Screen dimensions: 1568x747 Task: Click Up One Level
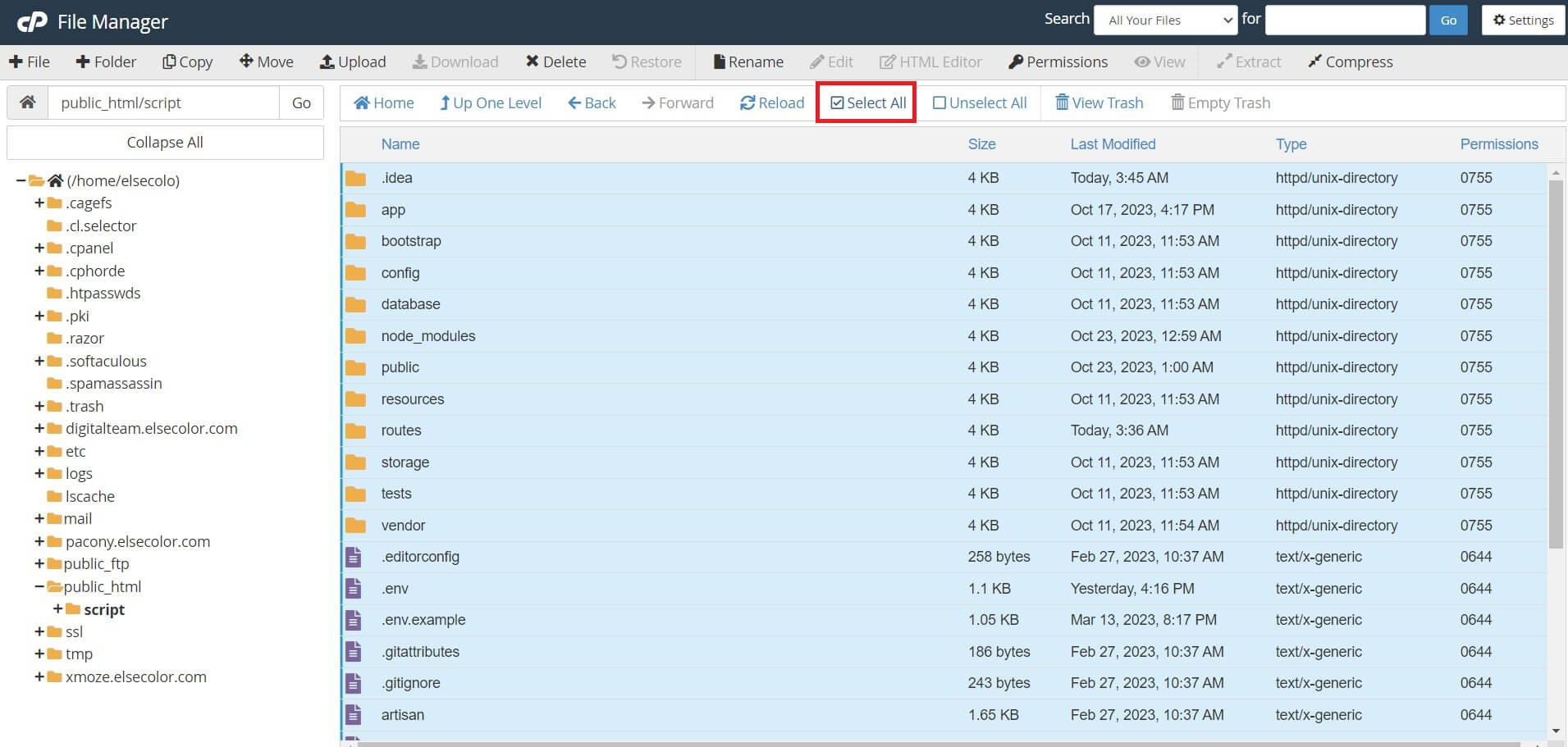tap(491, 102)
